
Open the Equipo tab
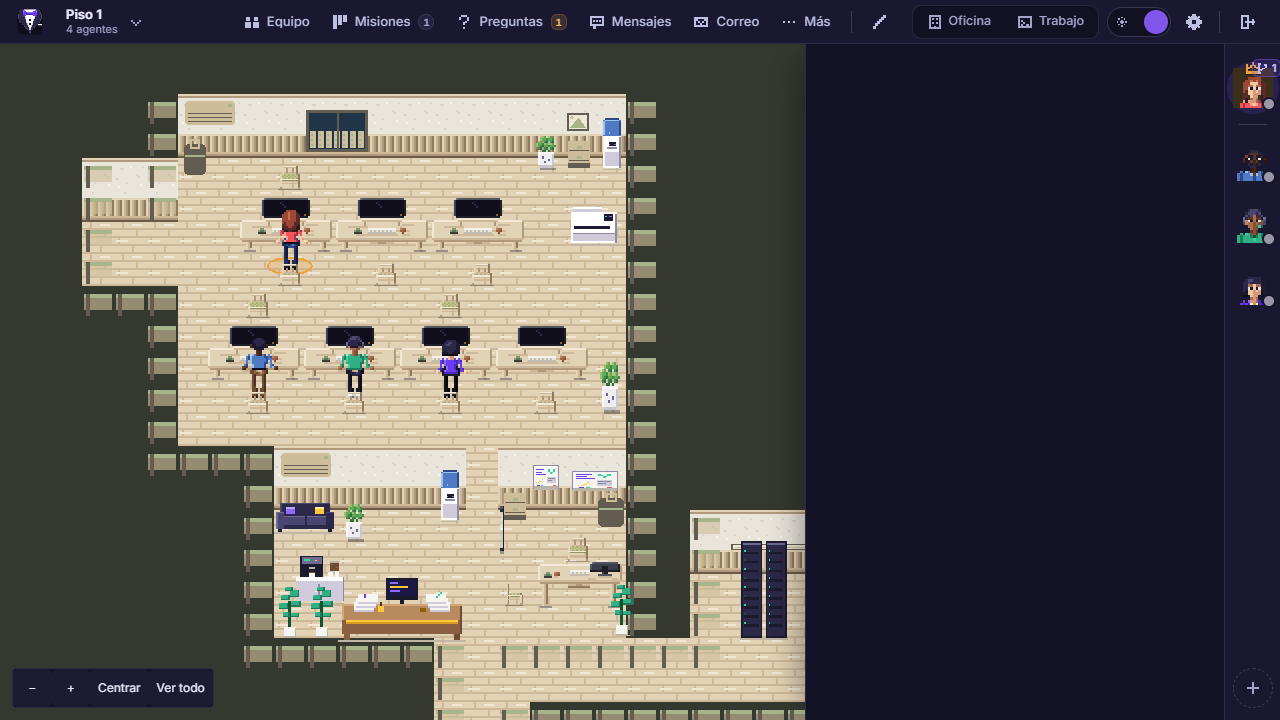tap(277, 22)
